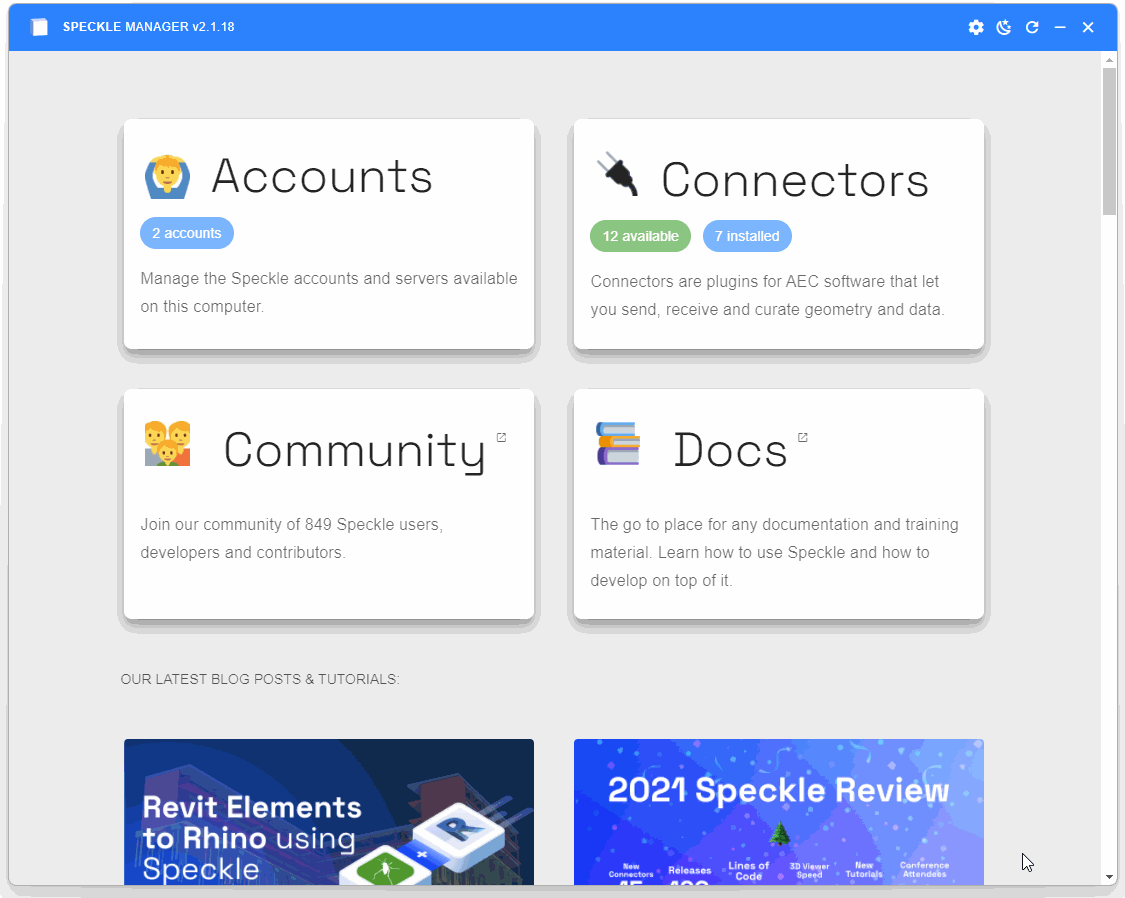Click external link icon next to Docs
This screenshot has height=898, width=1125.
(803, 437)
